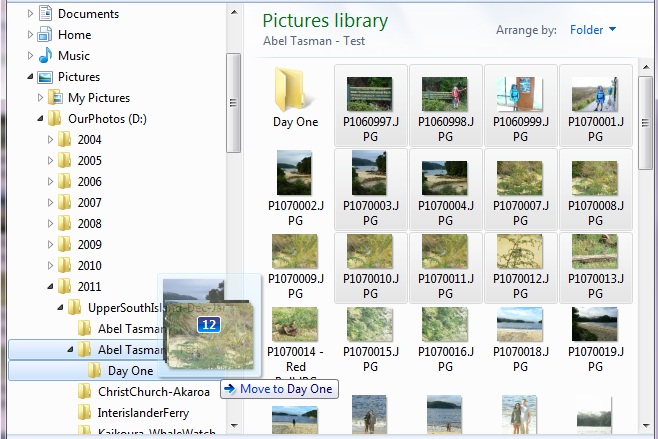Expand the Home tree node
658x439 pixels.
click(x=30, y=34)
